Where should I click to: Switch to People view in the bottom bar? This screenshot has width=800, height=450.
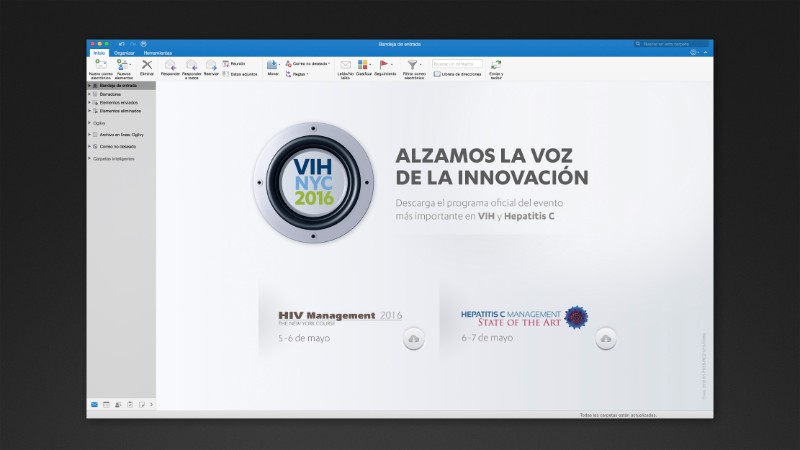tap(118, 405)
